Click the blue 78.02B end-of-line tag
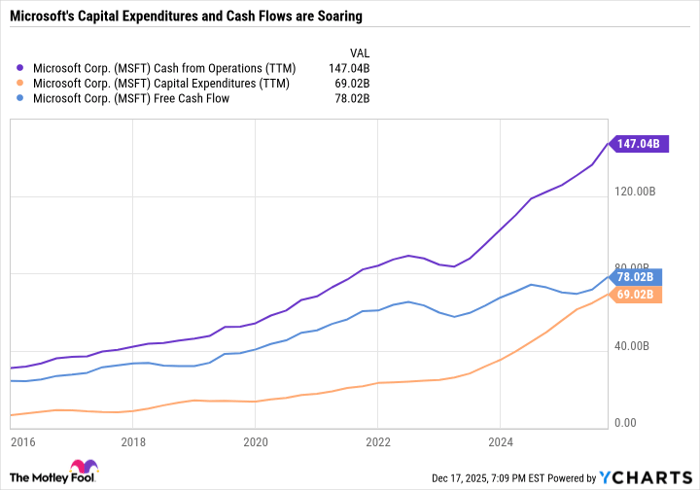The height and width of the screenshot is (490, 700). pyautogui.click(x=634, y=277)
